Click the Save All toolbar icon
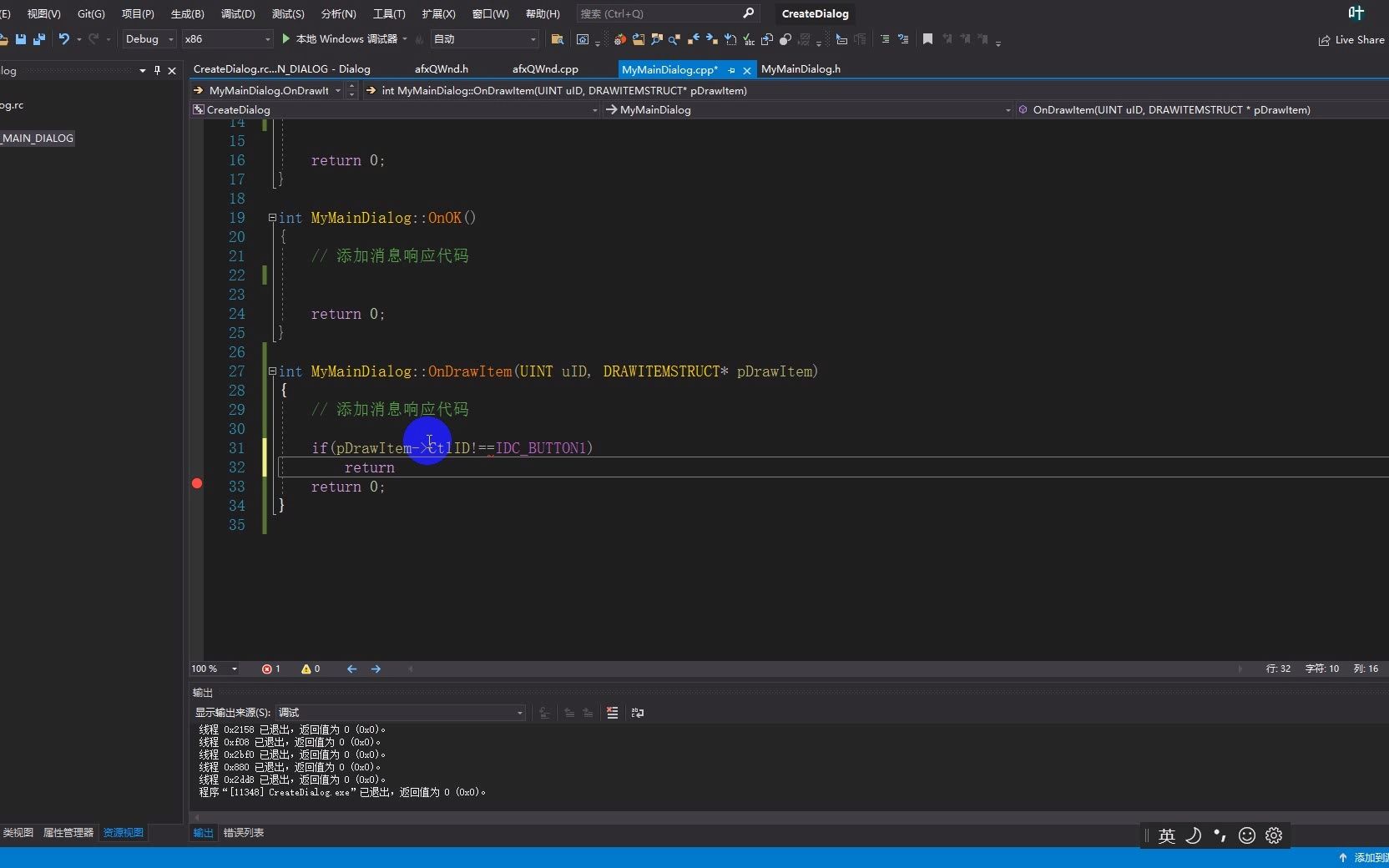Image resolution: width=1389 pixels, height=868 pixels. coord(38,39)
